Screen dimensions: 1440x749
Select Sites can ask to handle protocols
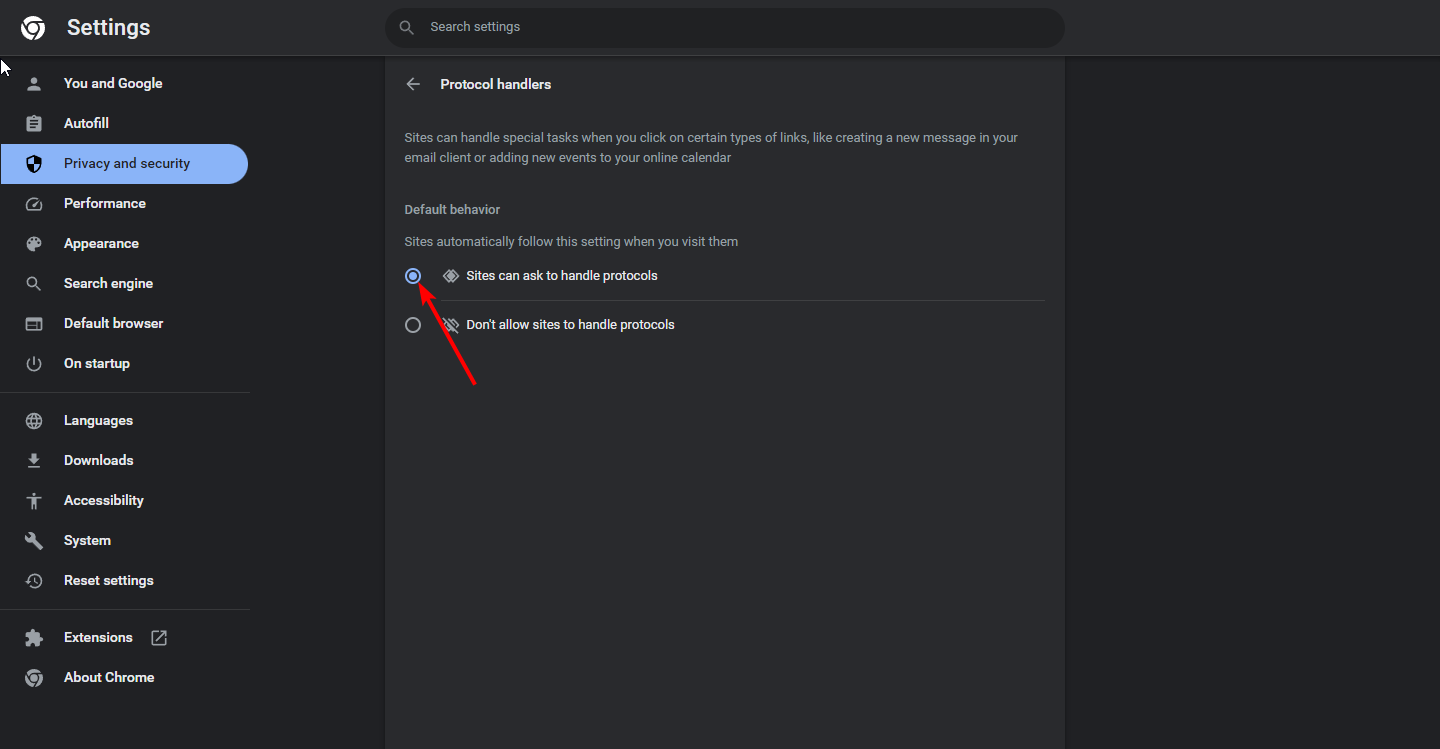pos(413,276)
